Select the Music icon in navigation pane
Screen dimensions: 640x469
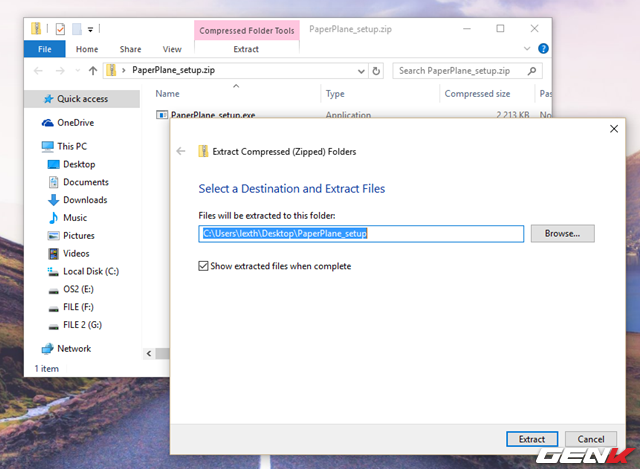[x=54, y=218]
